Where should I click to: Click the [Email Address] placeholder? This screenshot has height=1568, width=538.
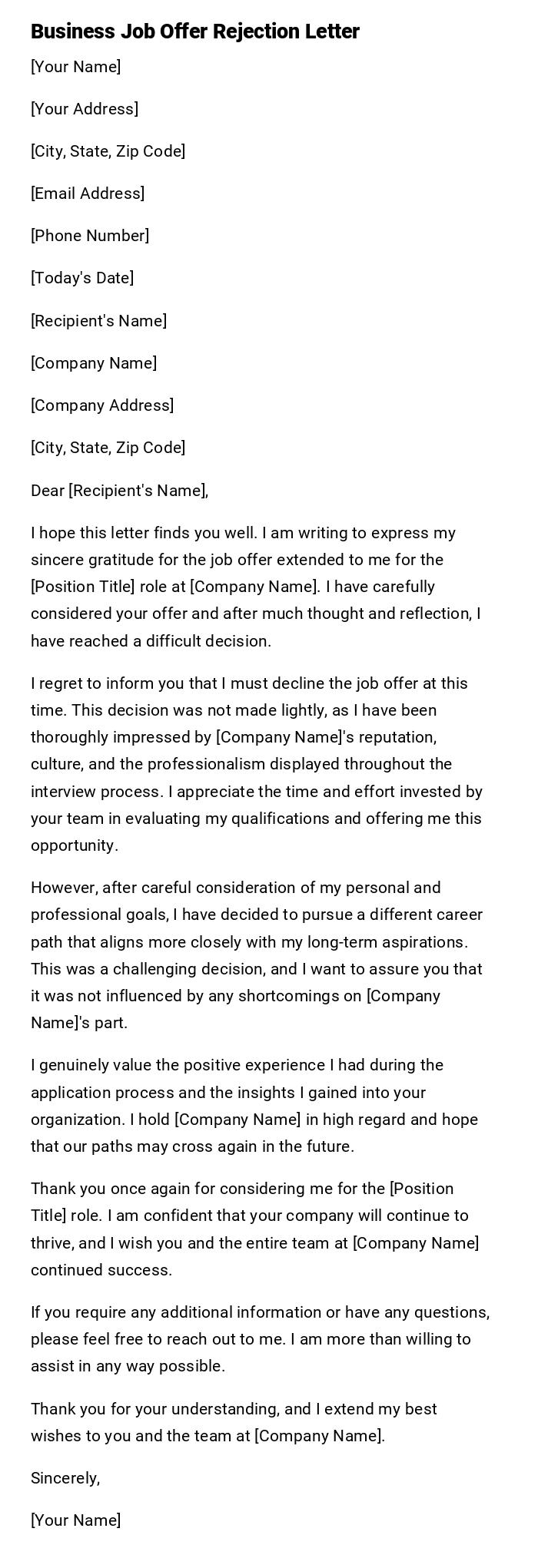88,194
